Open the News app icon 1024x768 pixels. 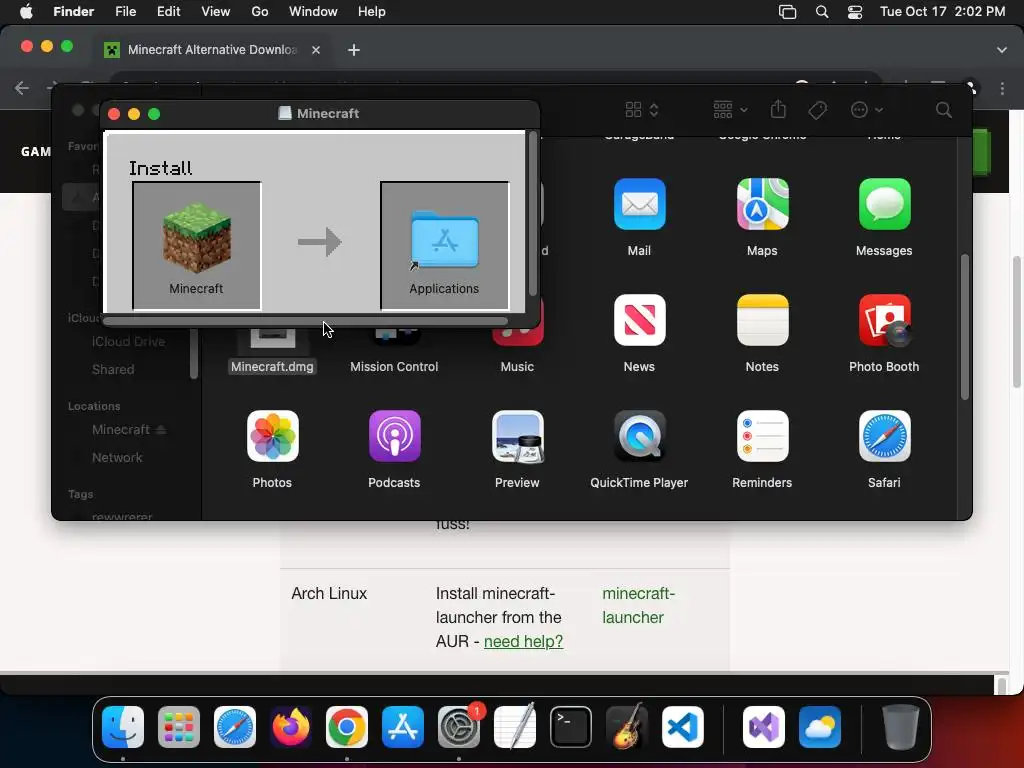coord(639,320)
